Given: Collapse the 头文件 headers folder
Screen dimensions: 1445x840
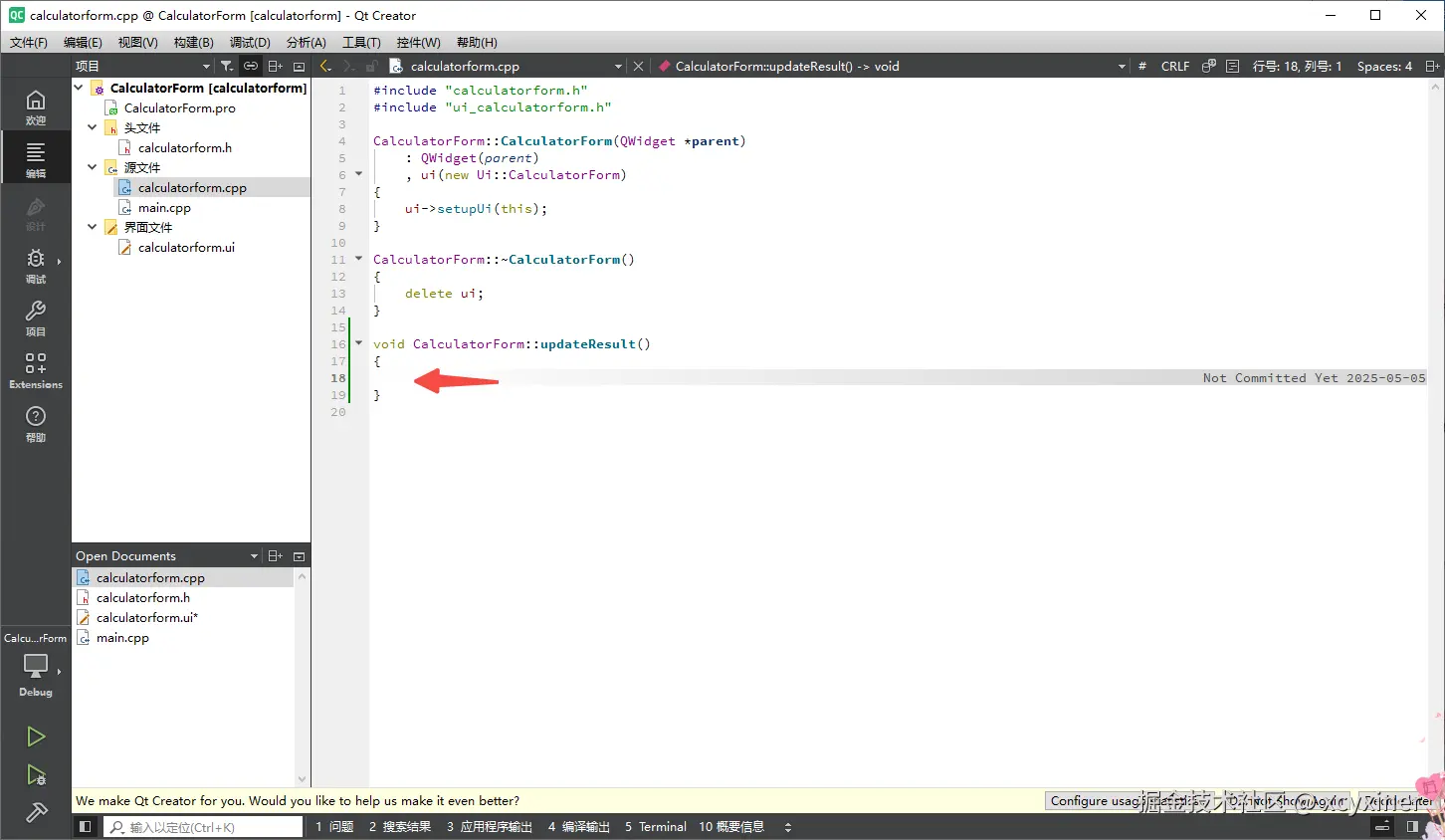Looking at the screenshot, I should tap(93, 127).
